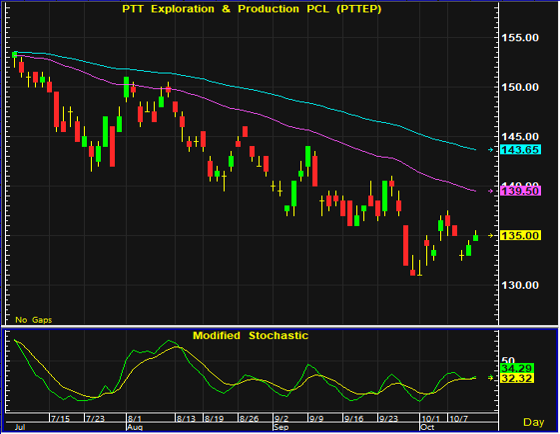Click the magenta arrow beside 139.50
This screenshot has width=560, height=434.
(x=491, y=191)
